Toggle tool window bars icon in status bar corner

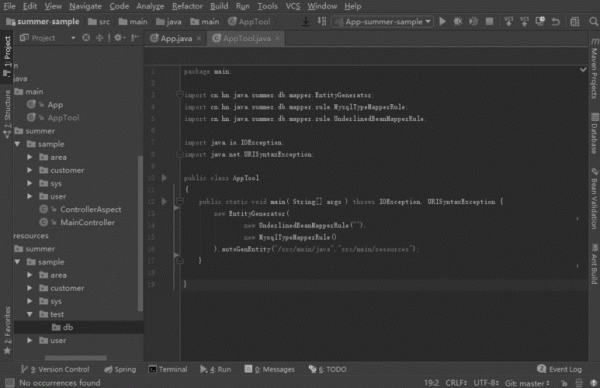point(10,382)
